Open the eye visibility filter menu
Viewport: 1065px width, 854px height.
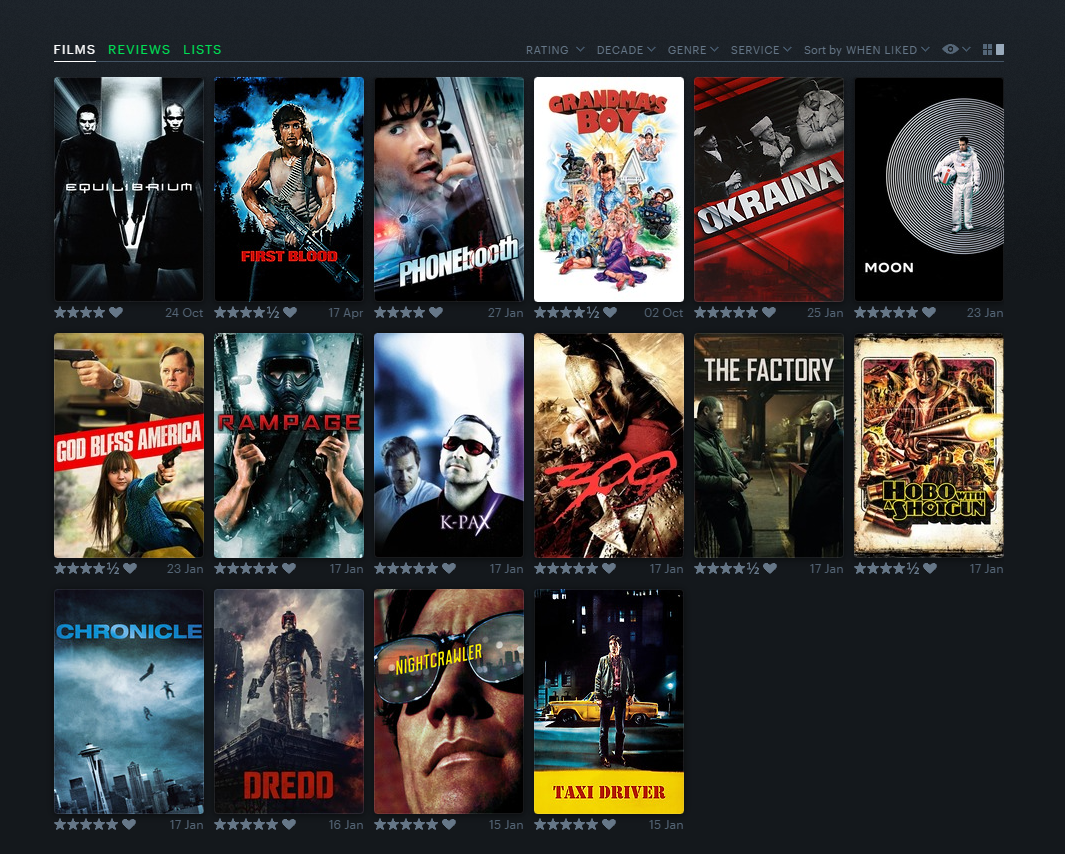(956, 49)
